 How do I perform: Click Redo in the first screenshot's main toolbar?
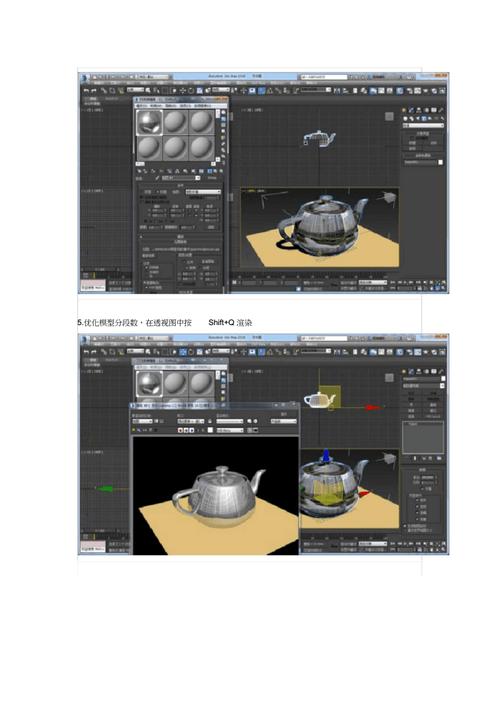pos(93,91)
